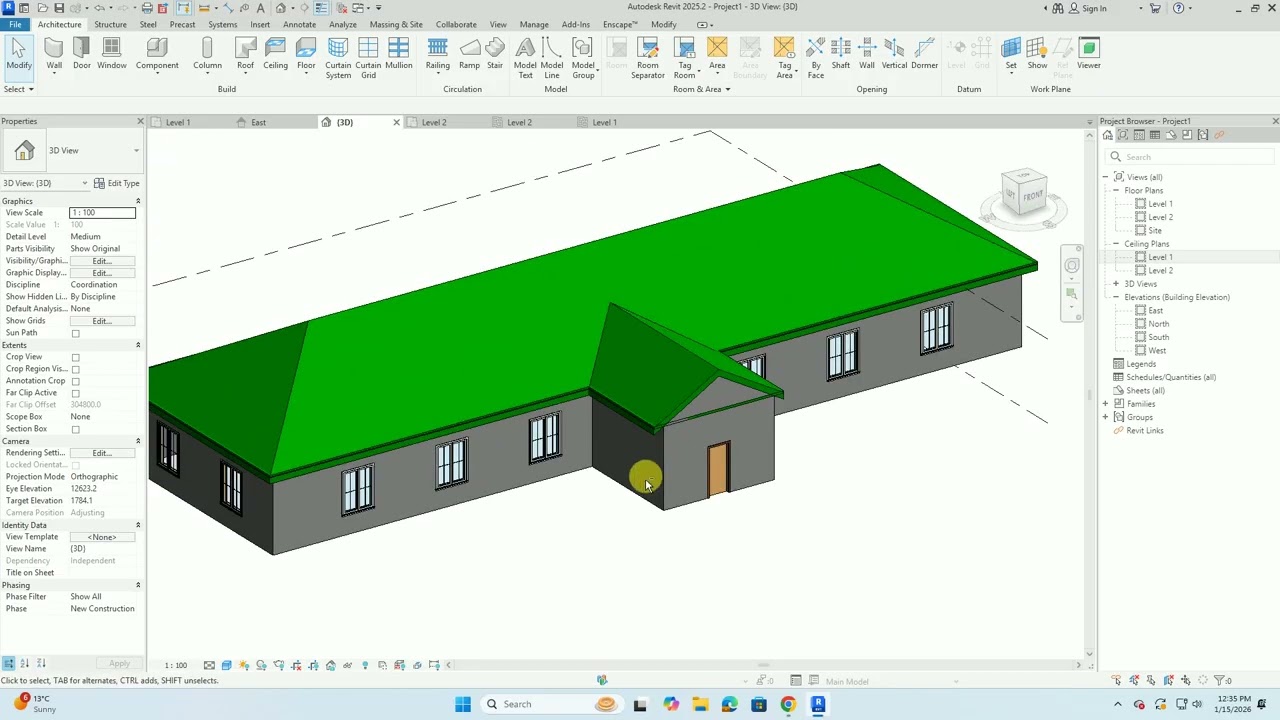Select the Shaft opening tool
This screenshot has width=1280, height=720.
click(841, 54)
